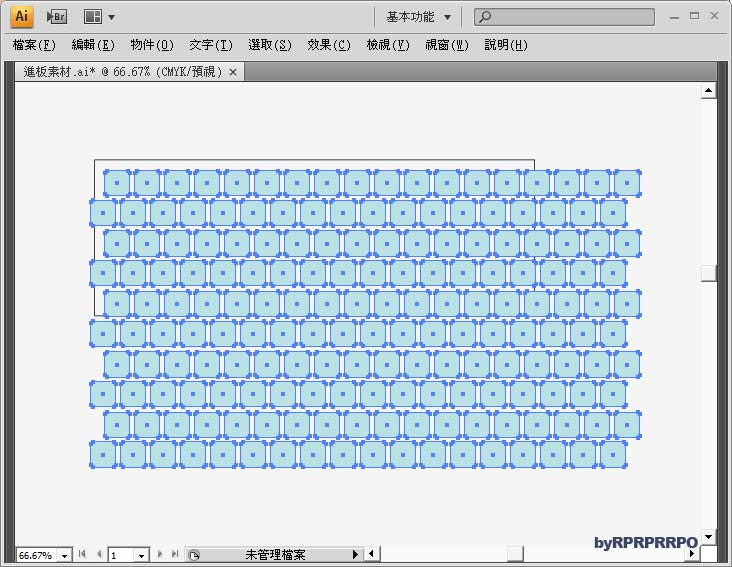
Task: Open the 效果(C) menu
Action: (329, 45)
